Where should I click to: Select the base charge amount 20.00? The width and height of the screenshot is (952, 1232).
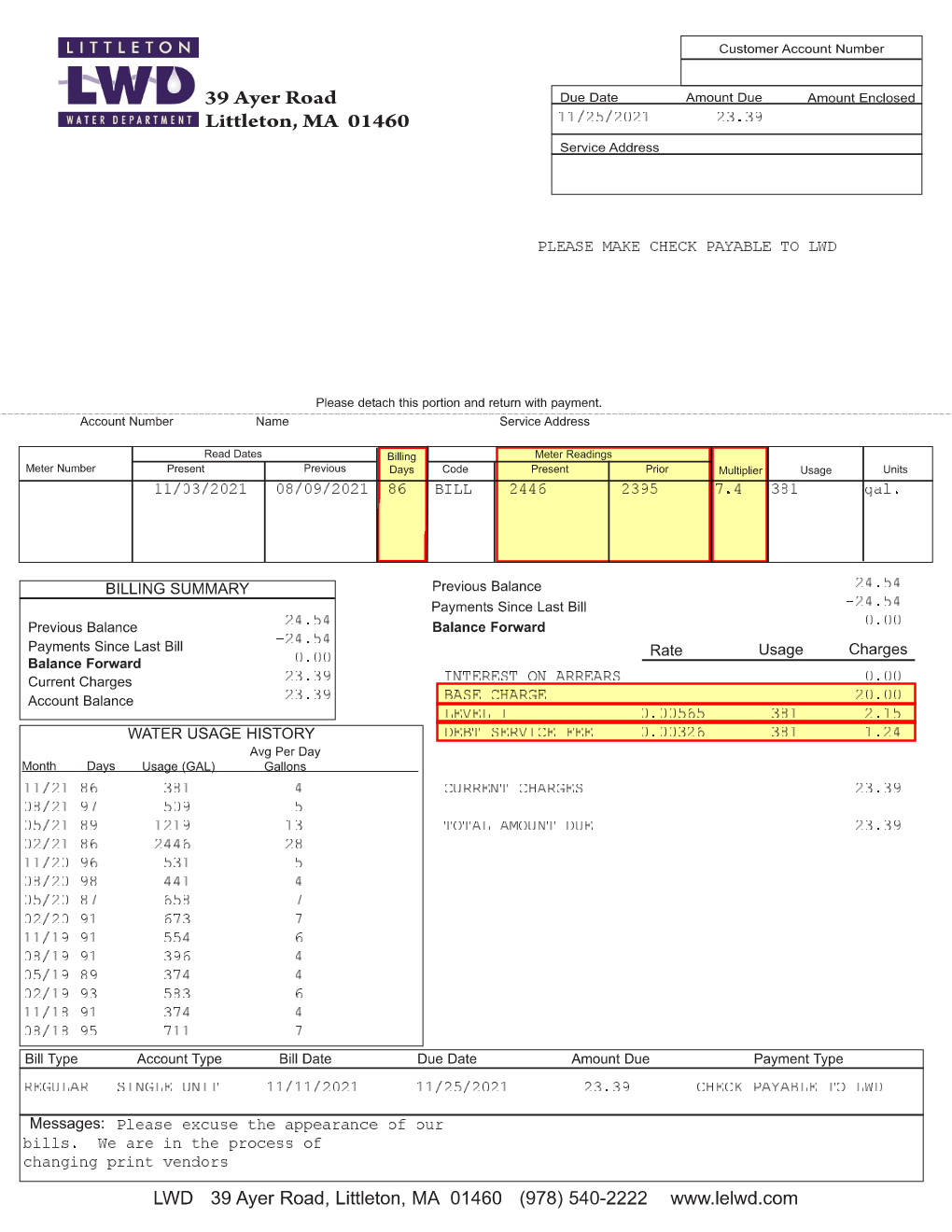click(x=878, y=694)
